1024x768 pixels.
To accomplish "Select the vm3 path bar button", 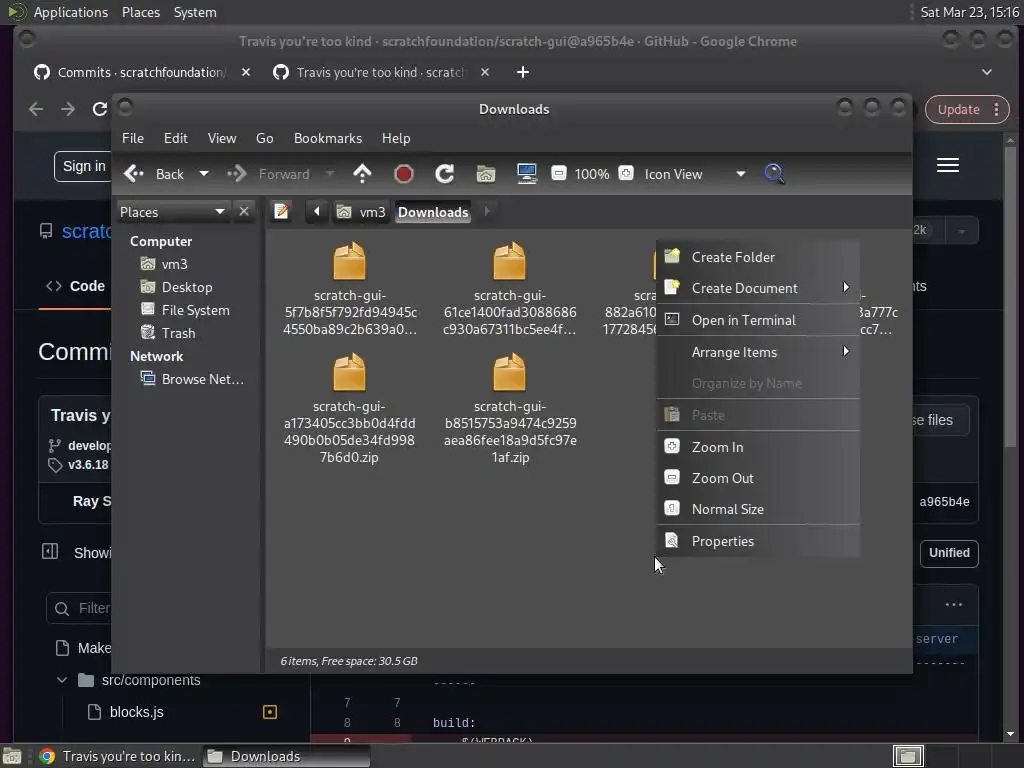I will [361, 212].
